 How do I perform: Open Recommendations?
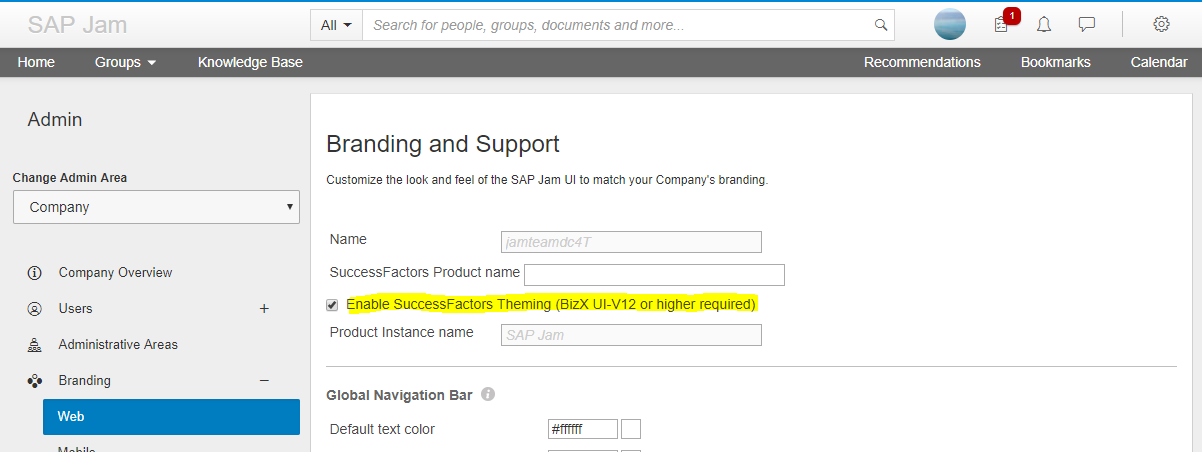(922, 62)
